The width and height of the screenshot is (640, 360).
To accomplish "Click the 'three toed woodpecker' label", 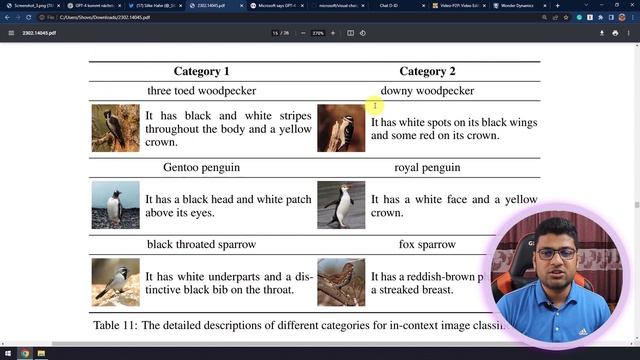I will pyautogui.click(x=202, y=91).
